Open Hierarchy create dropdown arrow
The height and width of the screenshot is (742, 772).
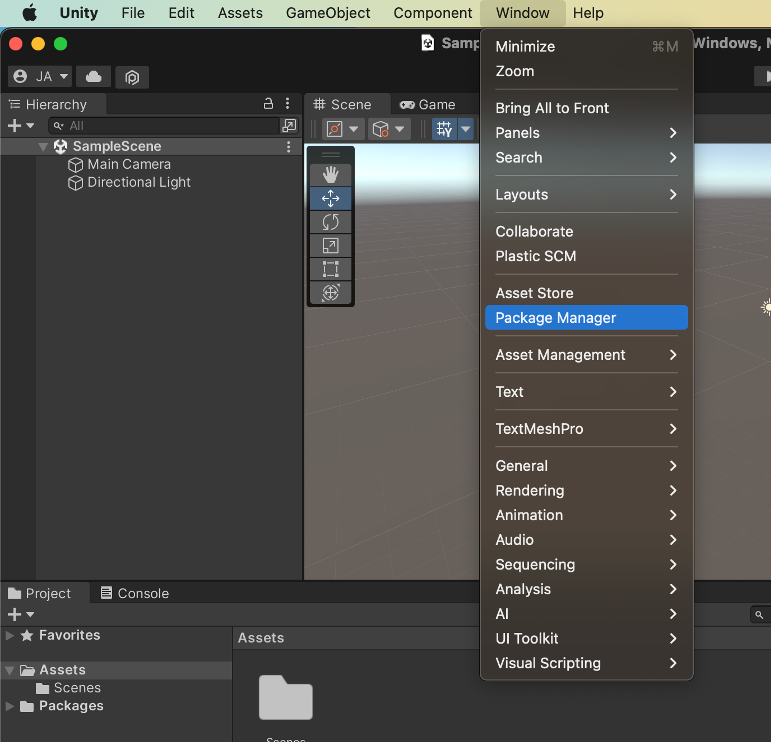click(x=30, y=126)
